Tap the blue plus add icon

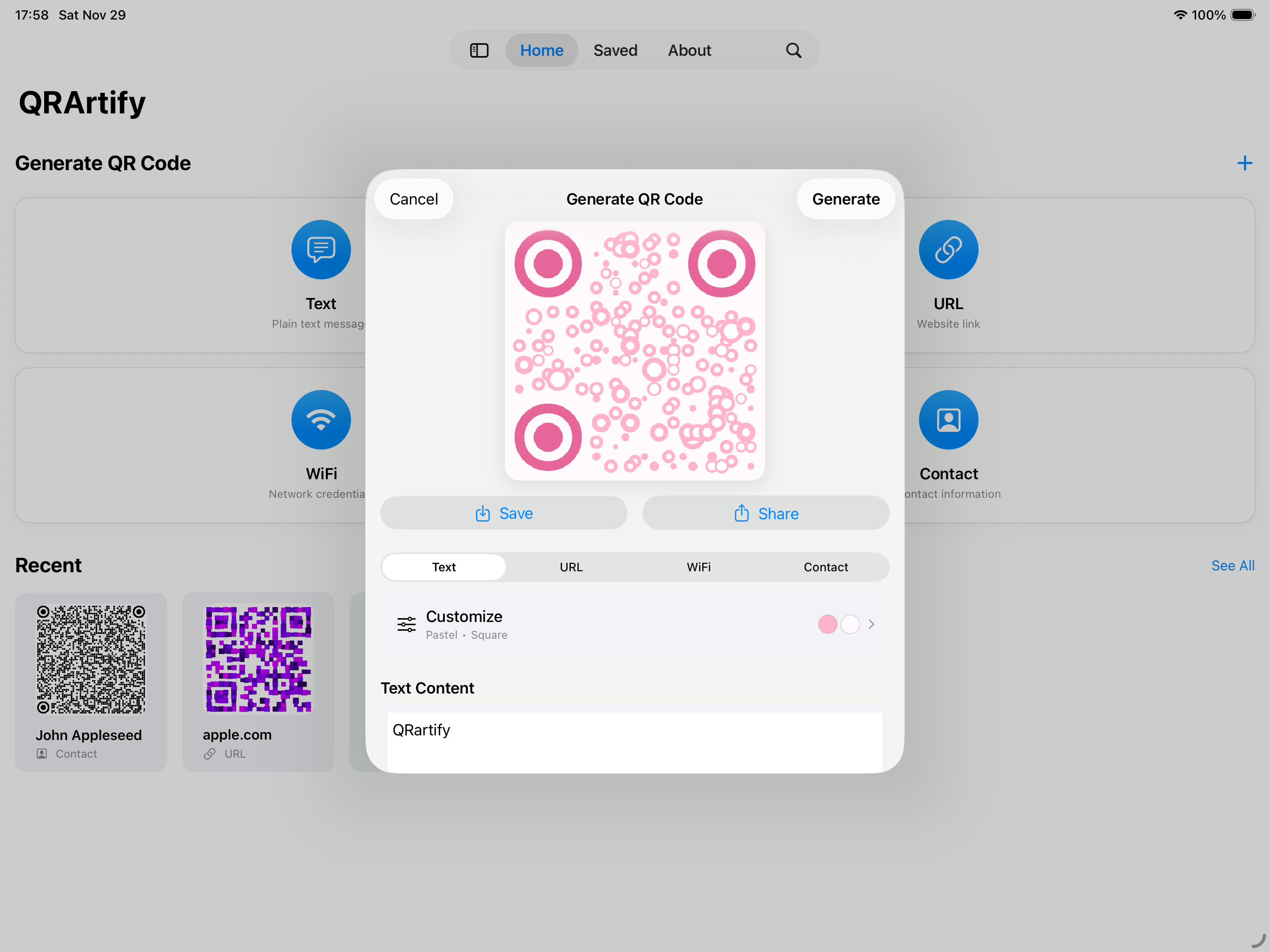click(x=1244, y=164)
